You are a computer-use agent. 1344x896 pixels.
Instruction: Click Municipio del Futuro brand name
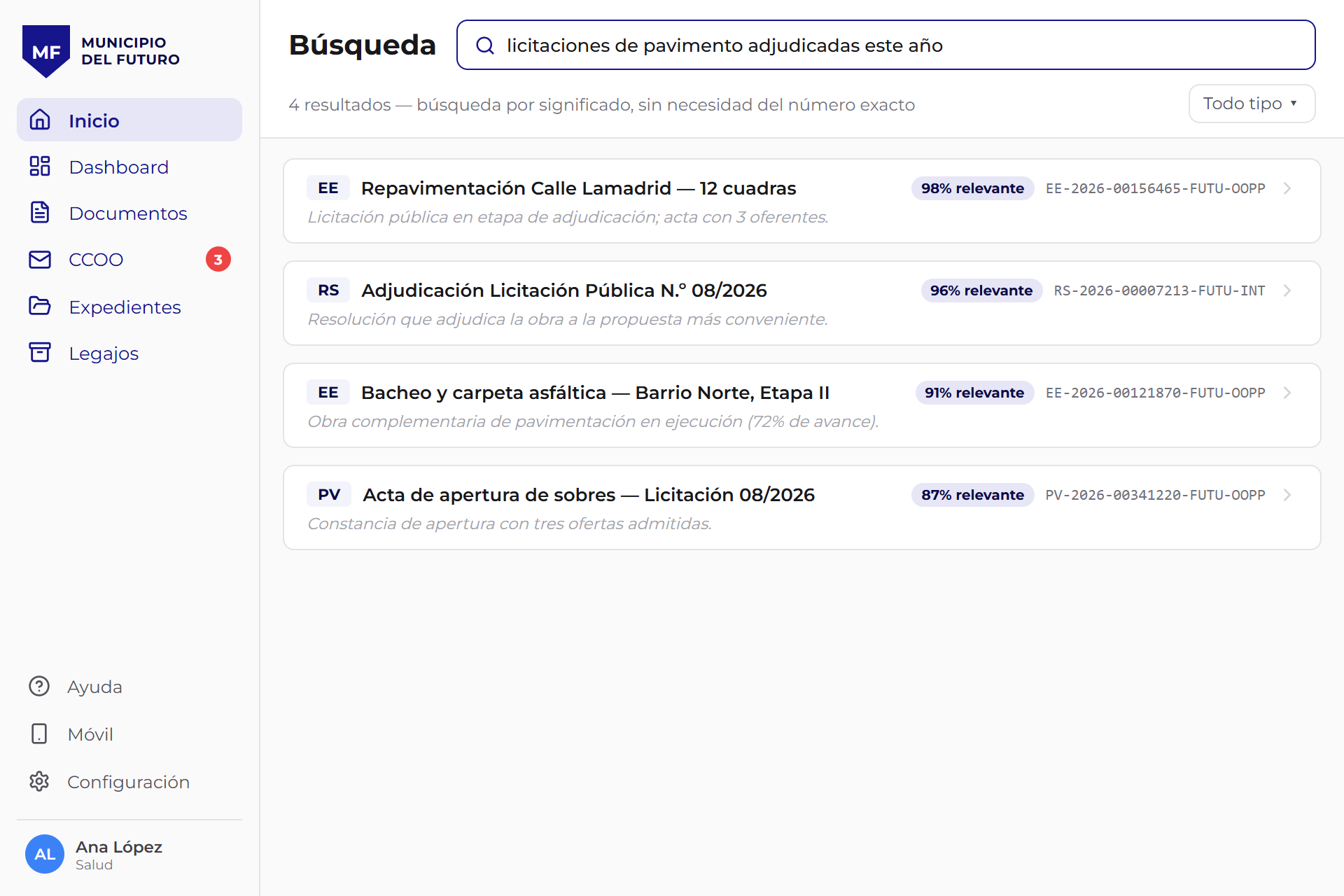pos(130,51)
